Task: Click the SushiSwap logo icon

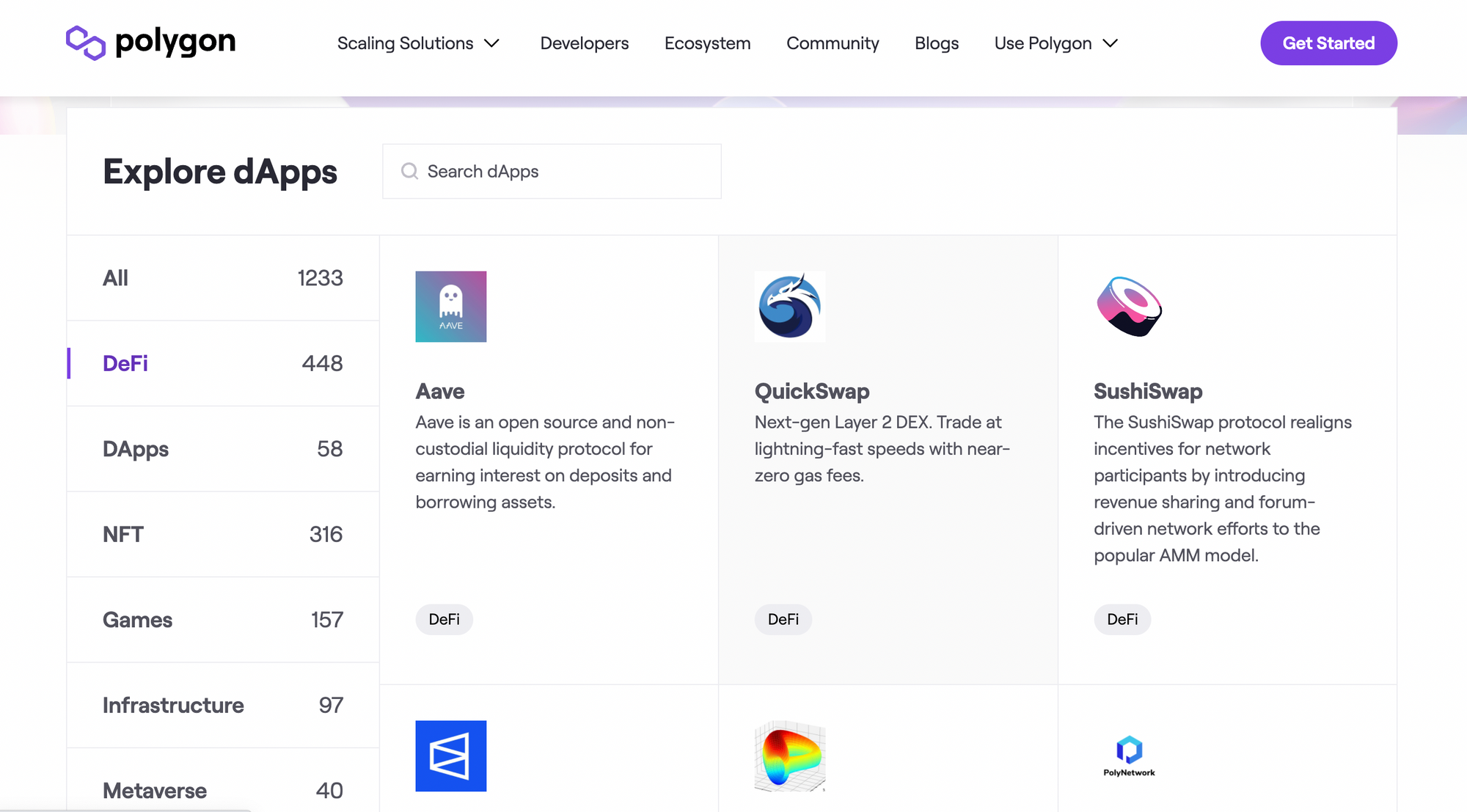Action: click(x=1129, y=307)
